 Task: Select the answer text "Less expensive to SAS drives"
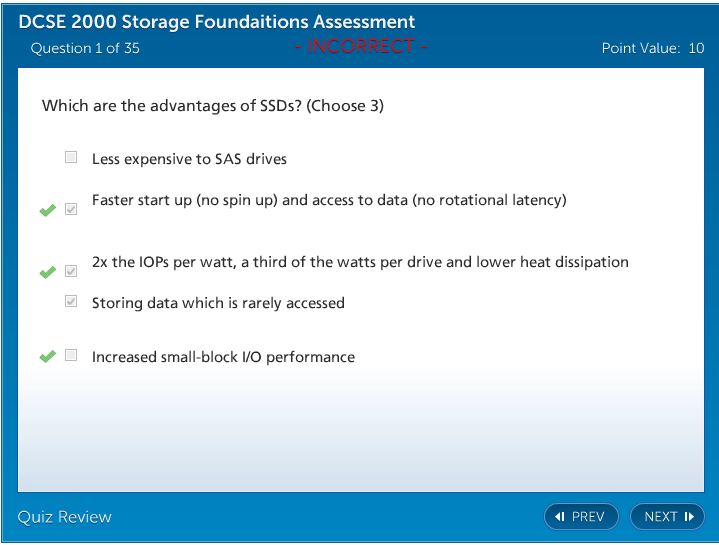pos(189,158)
